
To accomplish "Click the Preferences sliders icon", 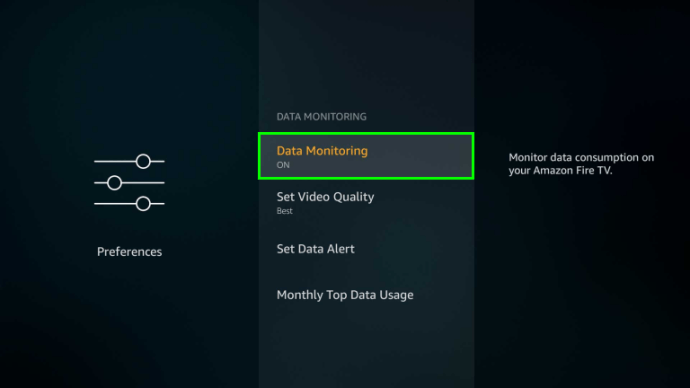I will click(129, 183).
